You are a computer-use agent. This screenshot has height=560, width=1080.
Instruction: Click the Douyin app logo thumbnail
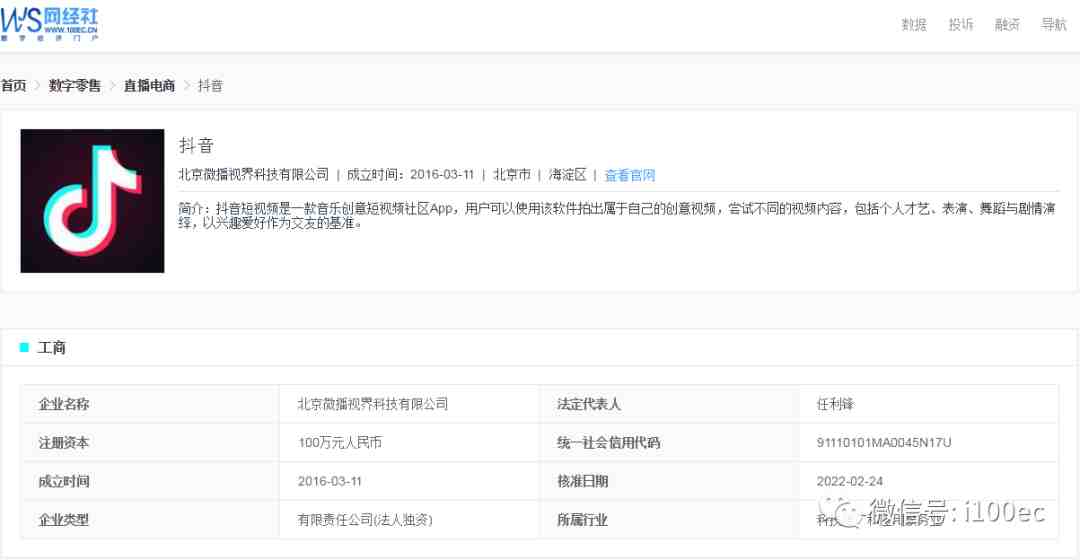(92, 200)
